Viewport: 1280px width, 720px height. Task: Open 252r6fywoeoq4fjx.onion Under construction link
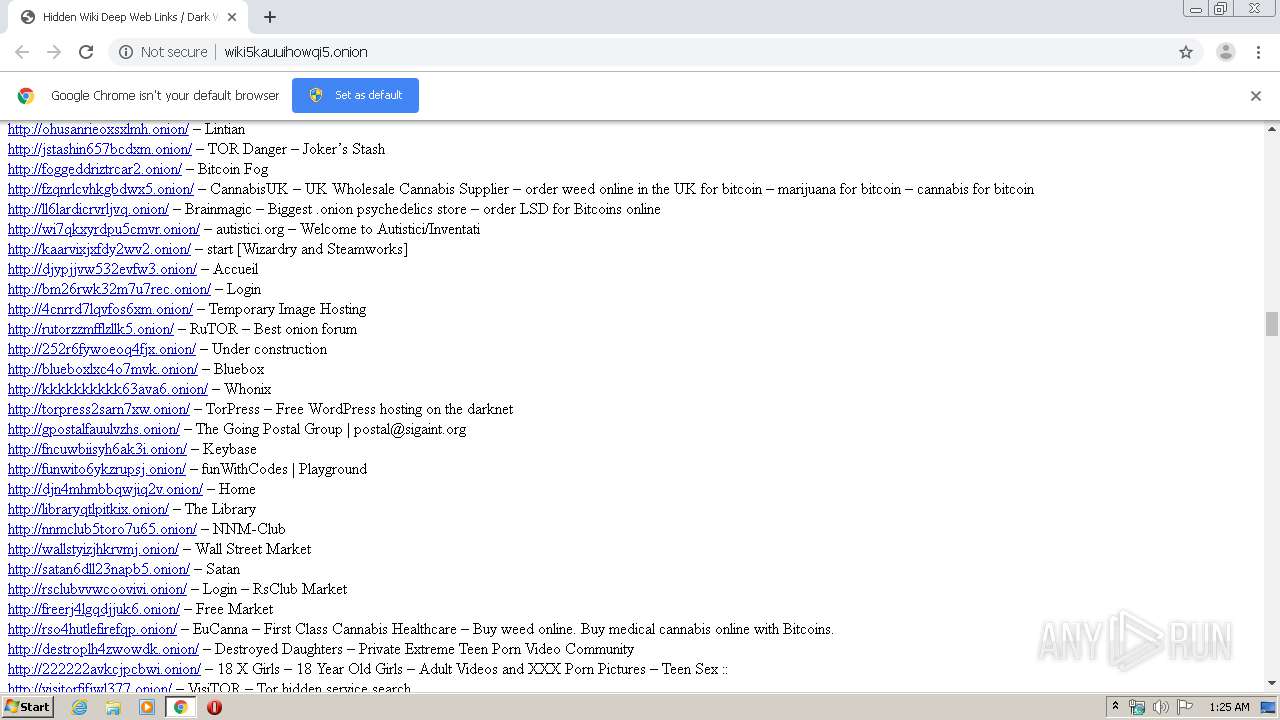[102, 349]
